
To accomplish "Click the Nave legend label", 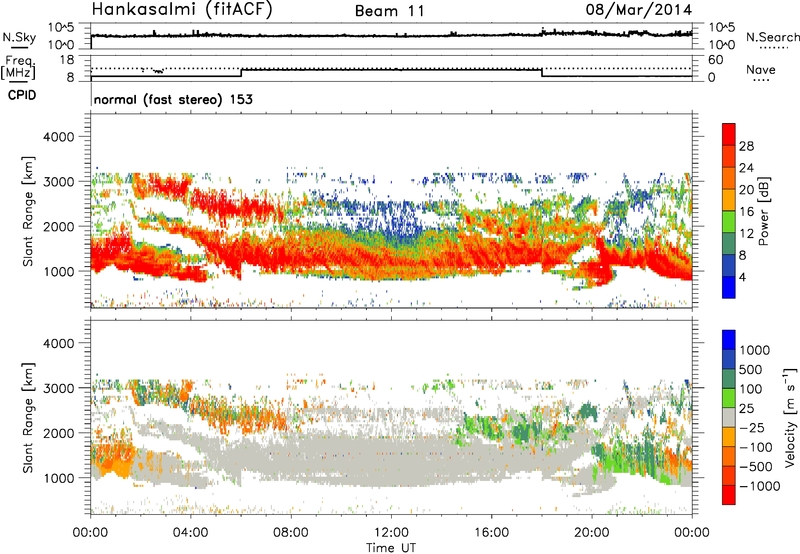I will [x=761, y=69].
